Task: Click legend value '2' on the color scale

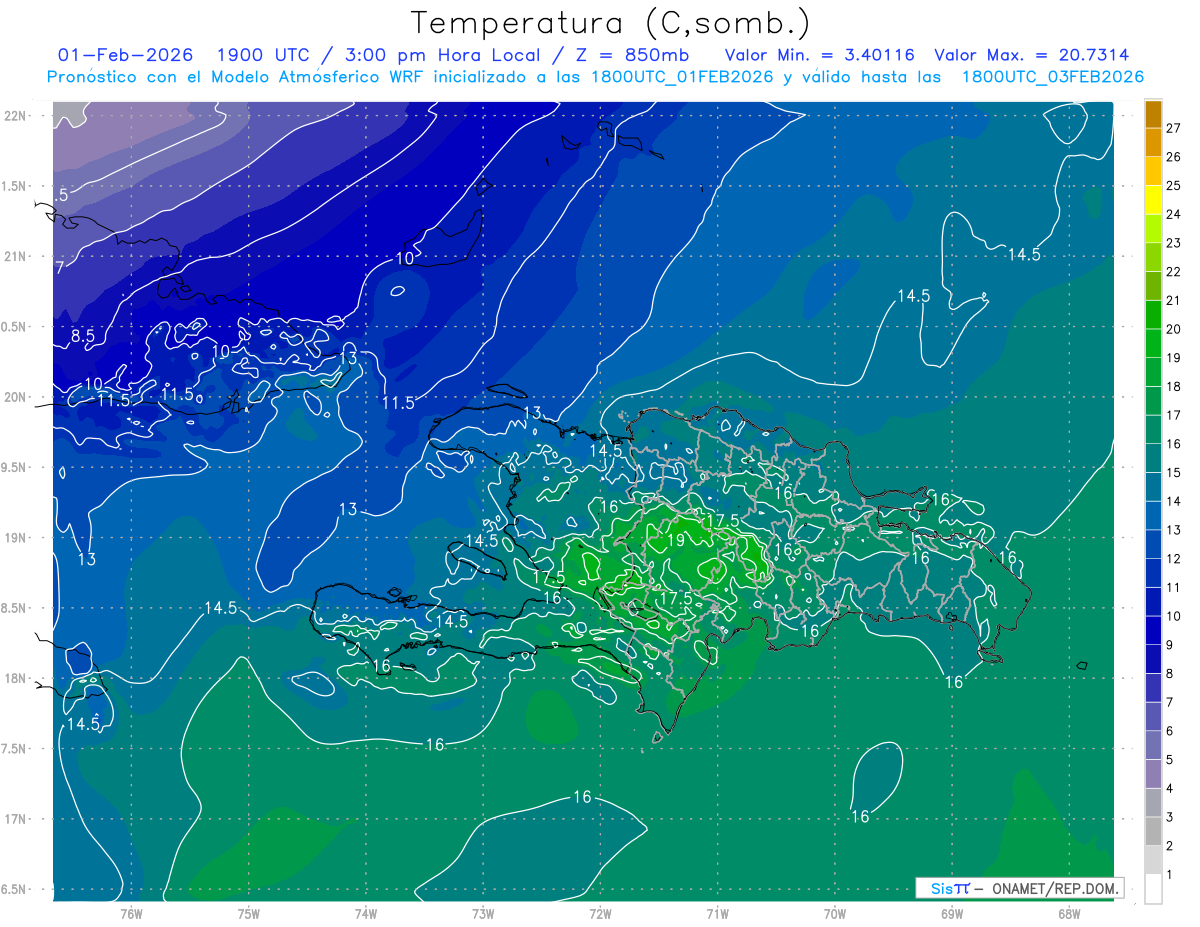Action: 1170,846
